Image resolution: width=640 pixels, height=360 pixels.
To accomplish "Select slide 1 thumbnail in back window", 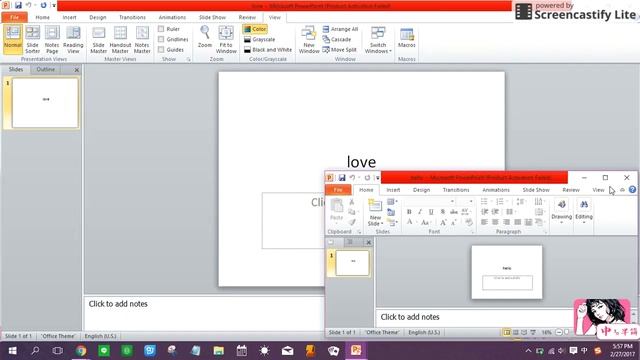I will [45, 103].
